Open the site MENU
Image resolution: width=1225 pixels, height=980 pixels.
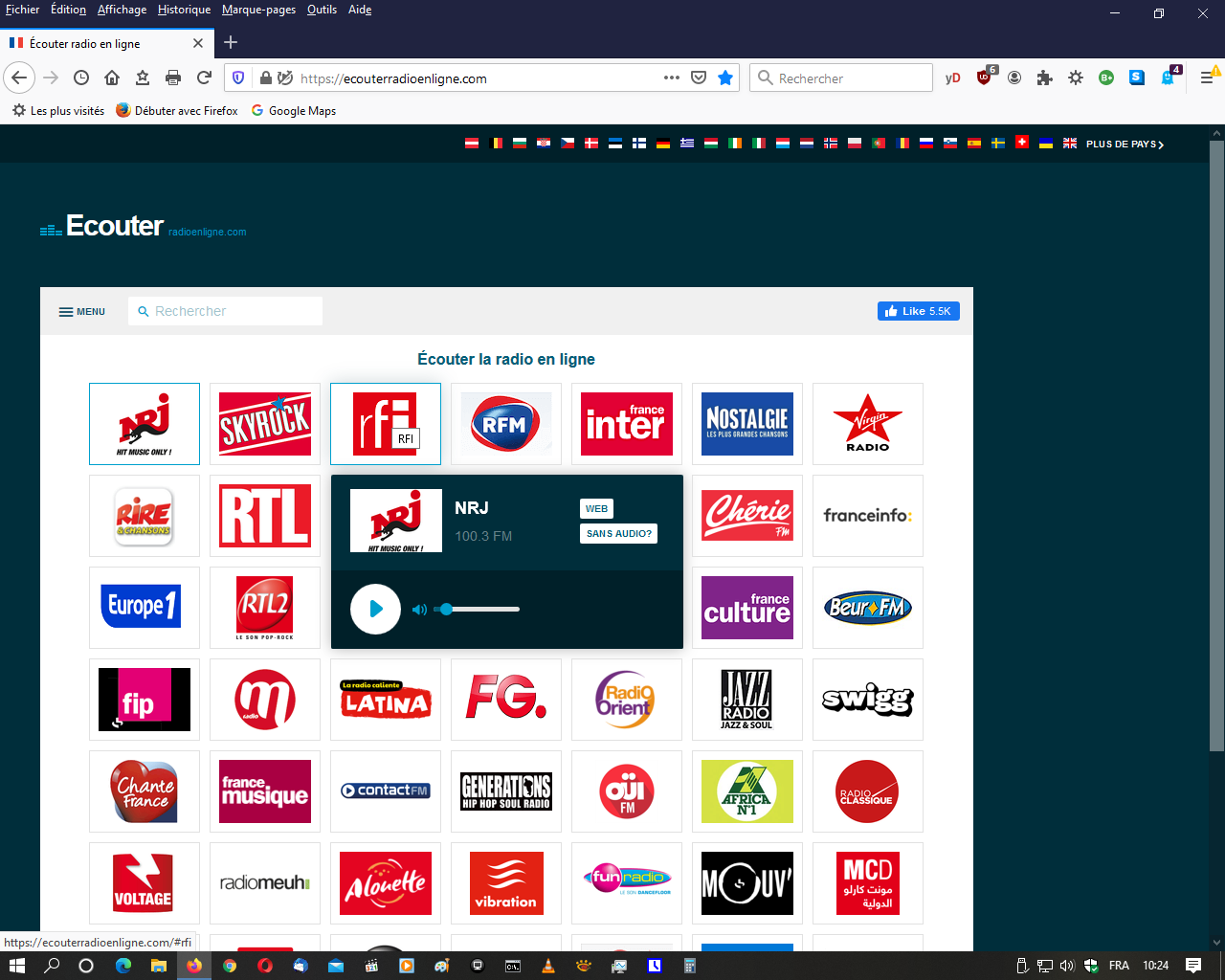(82, 312)
